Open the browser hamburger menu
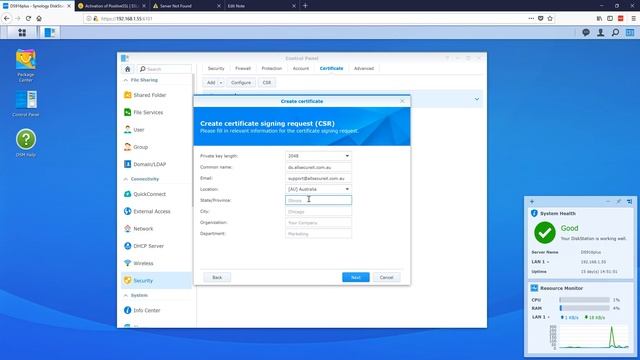This screenshot has width=640, height=360. [633, 18]
